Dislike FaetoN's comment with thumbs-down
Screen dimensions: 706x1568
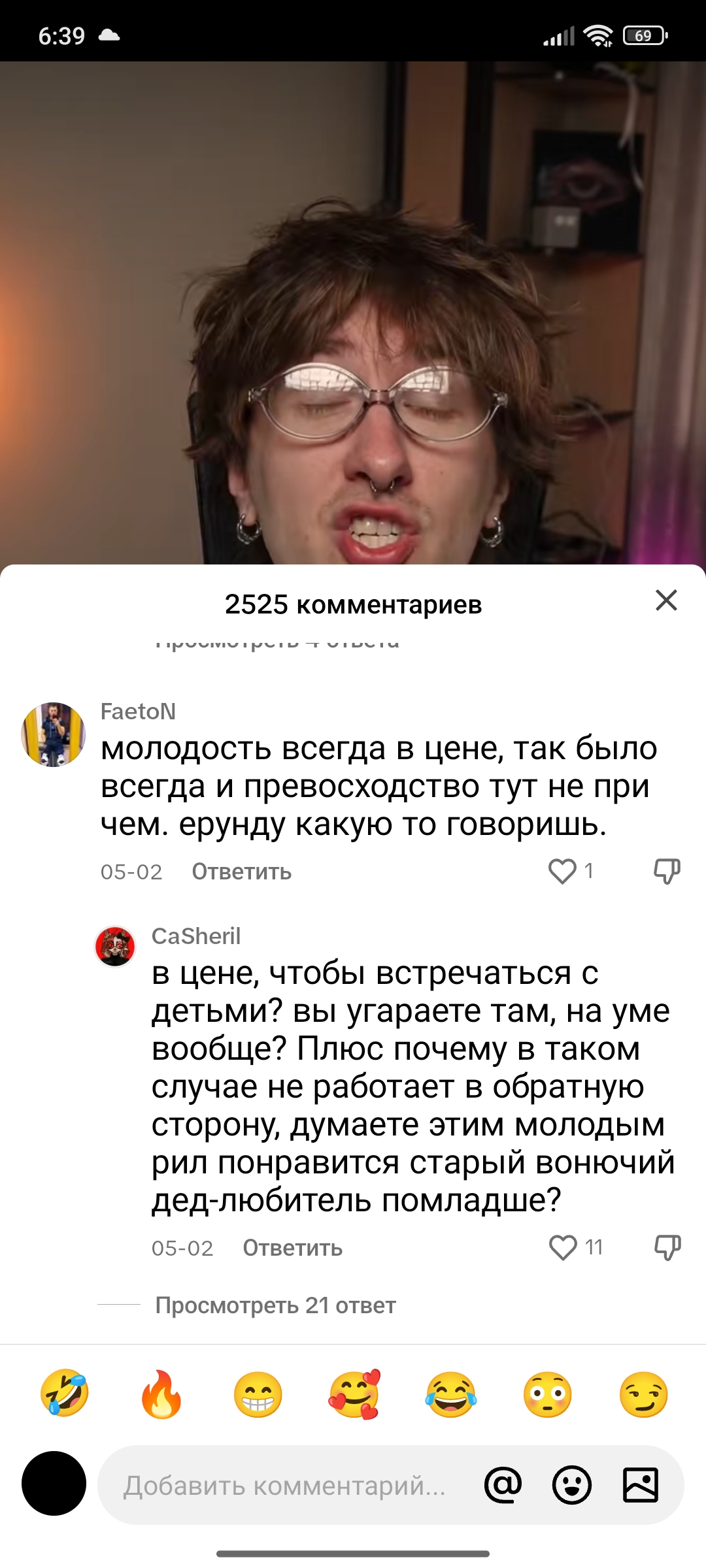coord(667,871)
